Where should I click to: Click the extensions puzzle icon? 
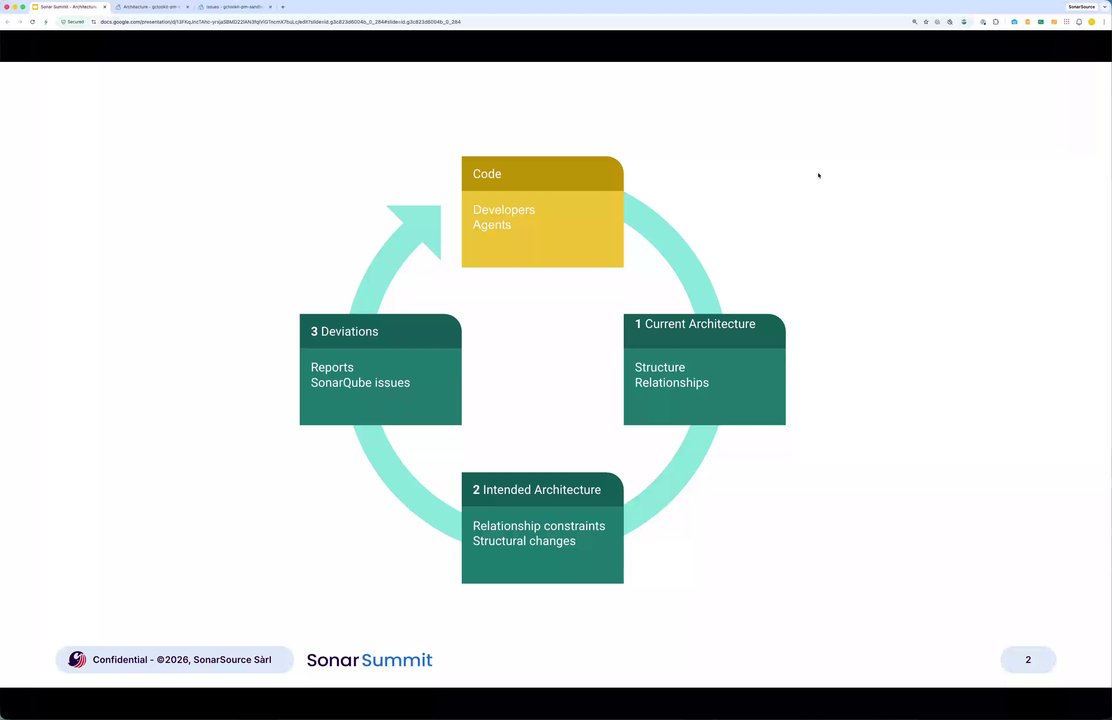click(x=996, y=22)
